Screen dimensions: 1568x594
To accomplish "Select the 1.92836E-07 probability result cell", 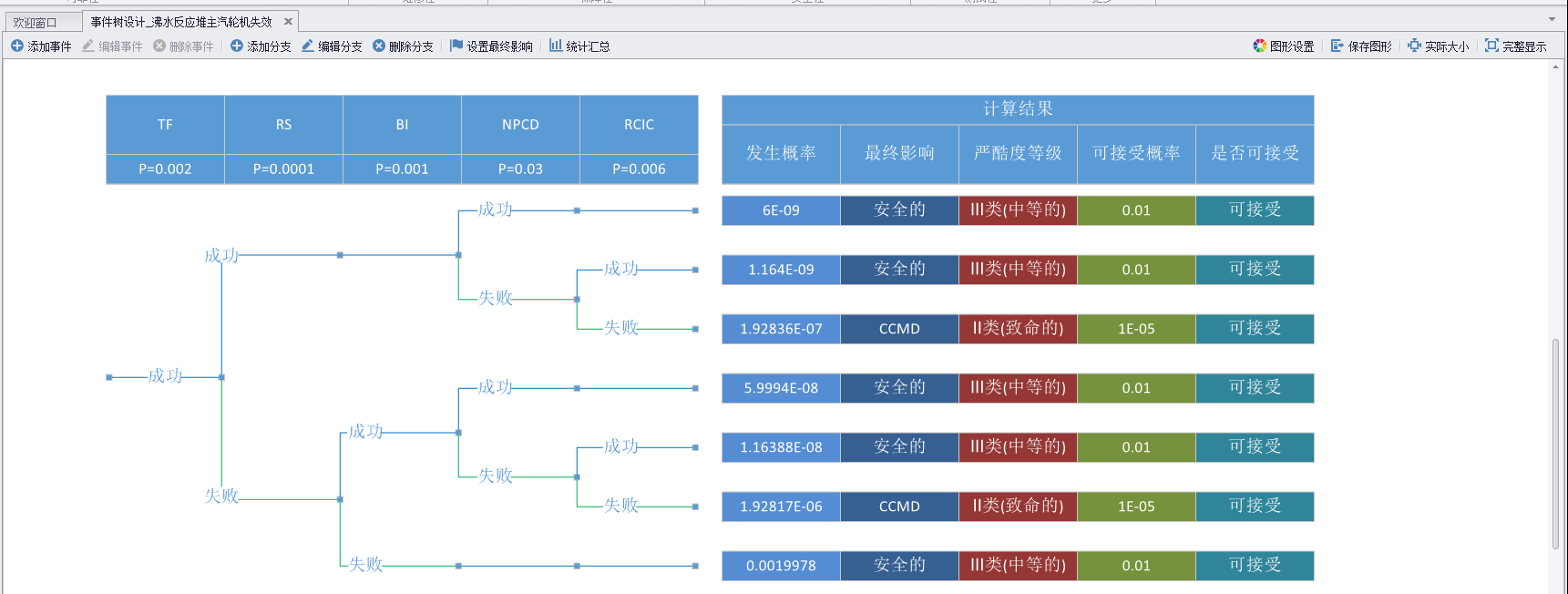I will pos(781,329).
